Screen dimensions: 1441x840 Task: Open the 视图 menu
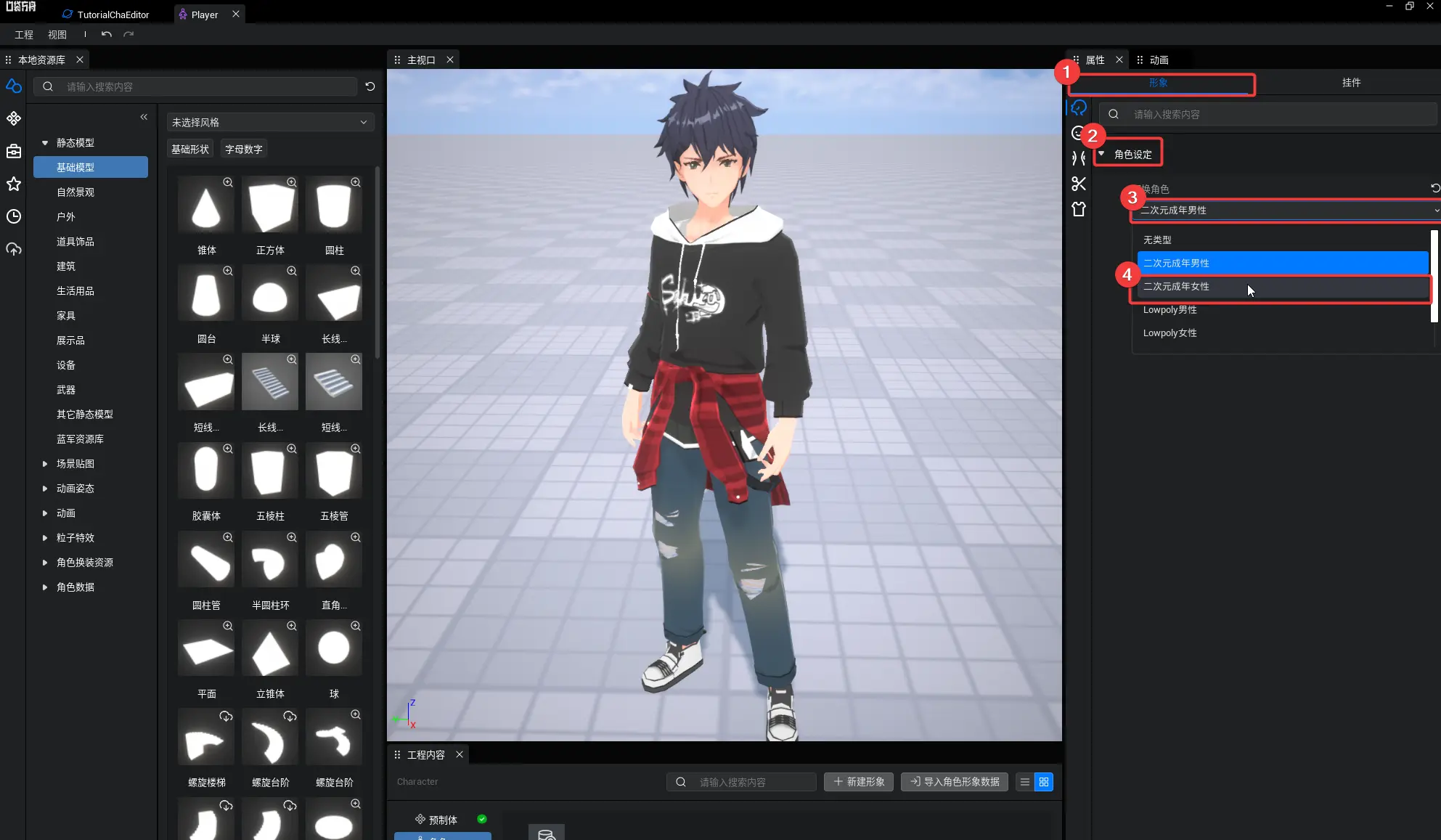pos(57,34)
